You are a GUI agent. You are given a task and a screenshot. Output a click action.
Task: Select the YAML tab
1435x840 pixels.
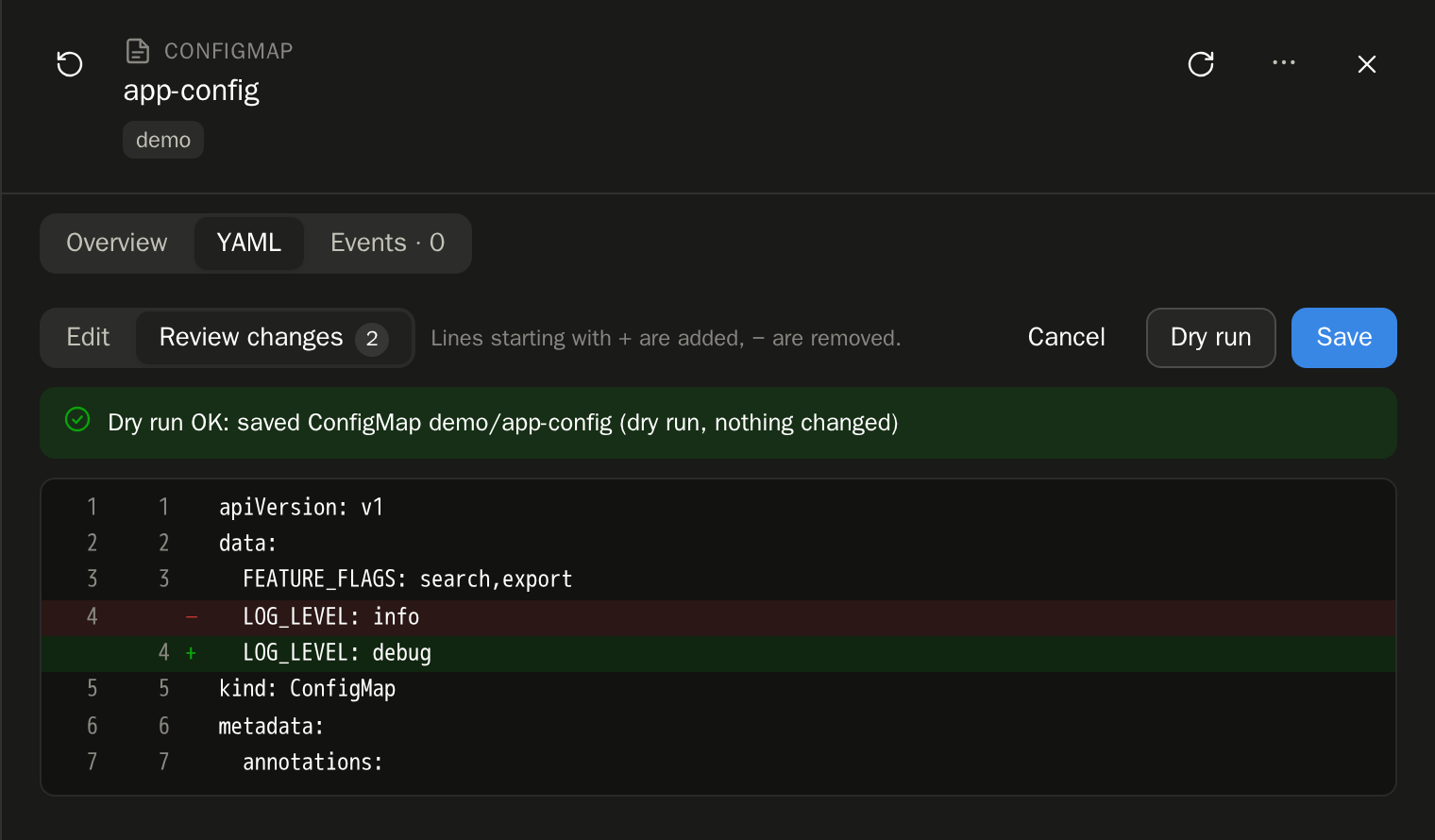coord(249,243)
